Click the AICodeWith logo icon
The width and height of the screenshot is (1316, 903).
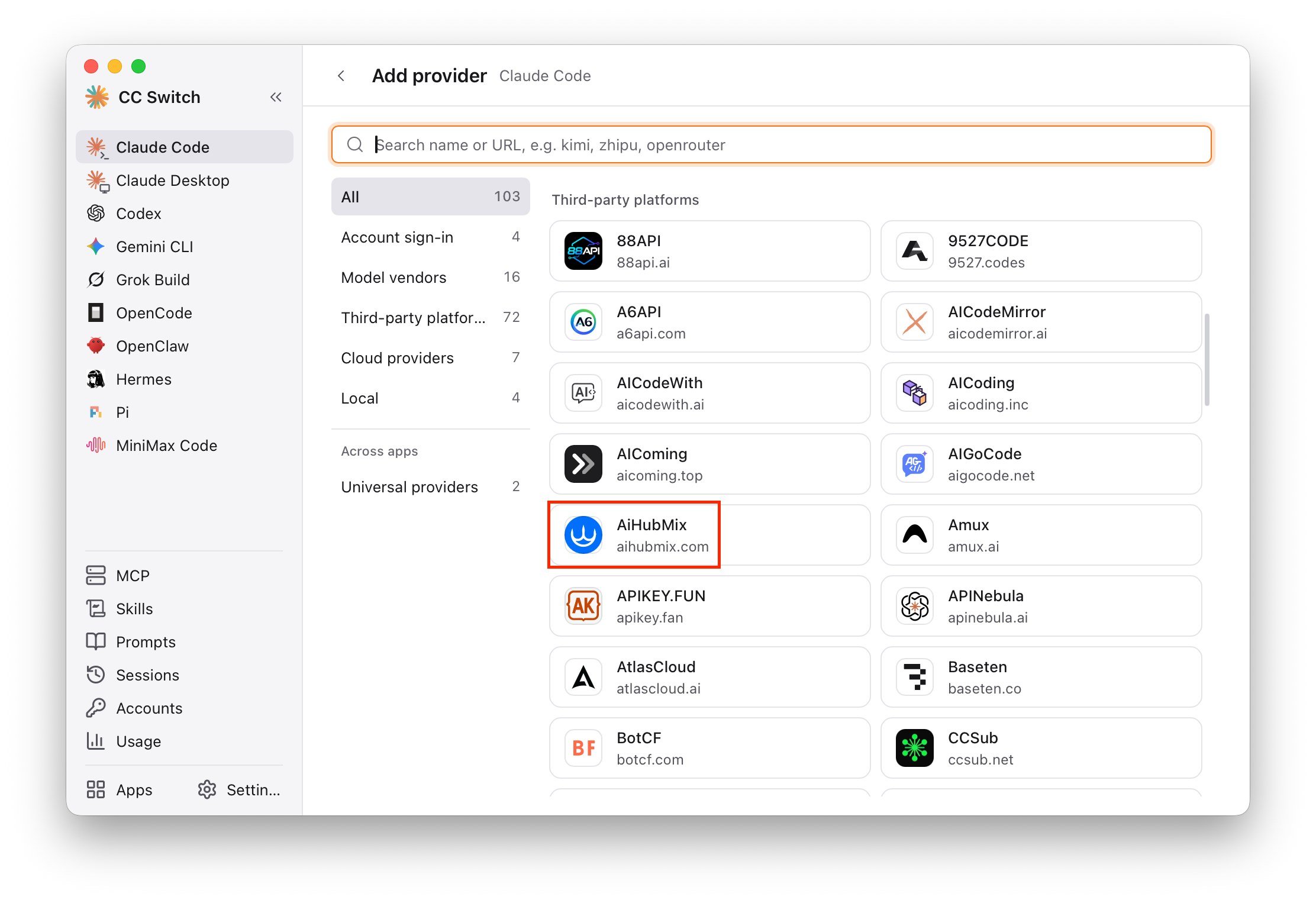tap(583, 393)
